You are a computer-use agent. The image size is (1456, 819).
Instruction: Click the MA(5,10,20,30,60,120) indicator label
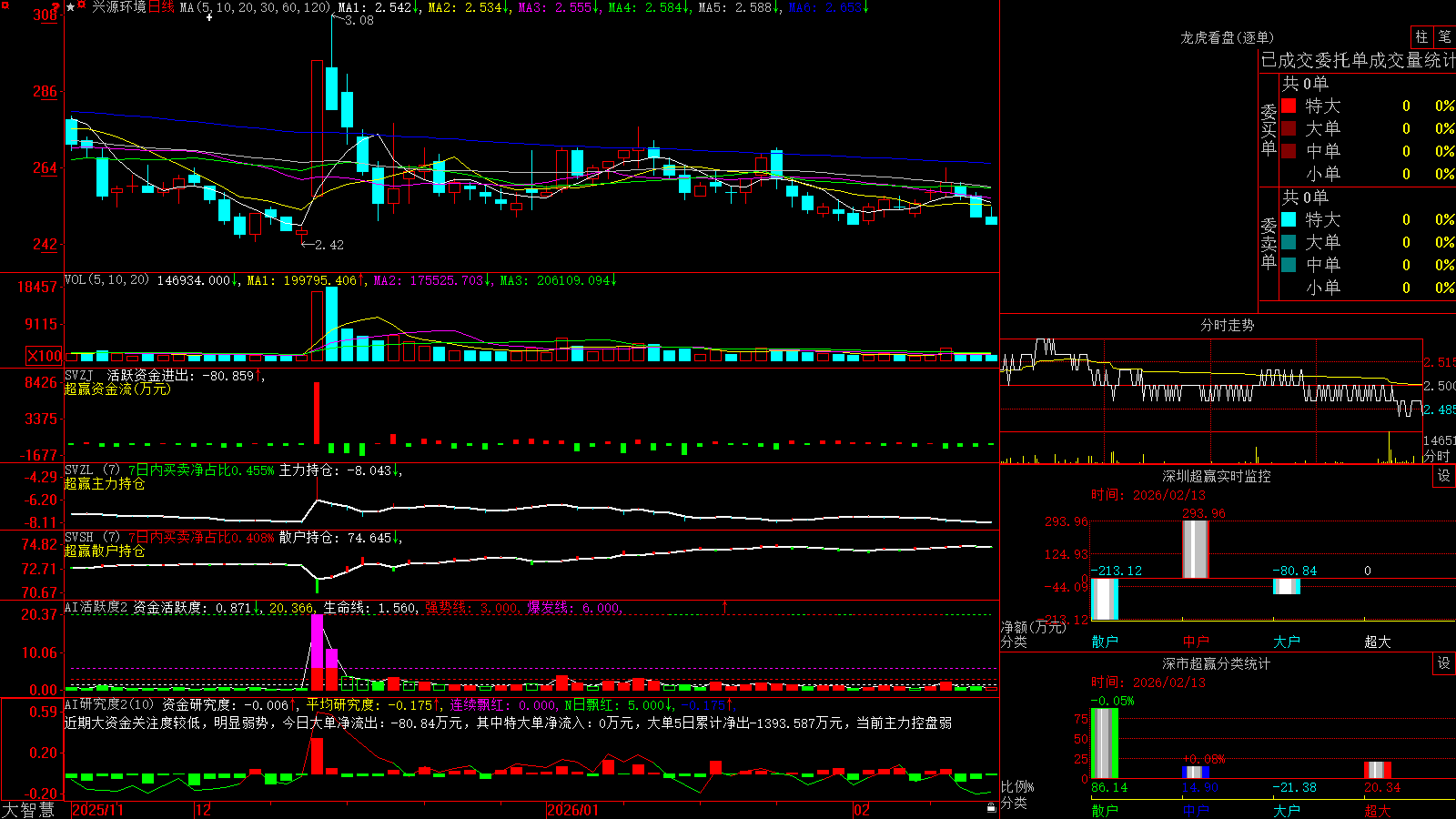point(256,7)
